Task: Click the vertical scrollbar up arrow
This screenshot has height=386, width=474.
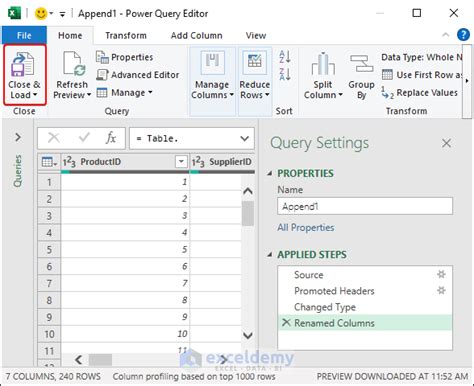Action: pos(248,191)
